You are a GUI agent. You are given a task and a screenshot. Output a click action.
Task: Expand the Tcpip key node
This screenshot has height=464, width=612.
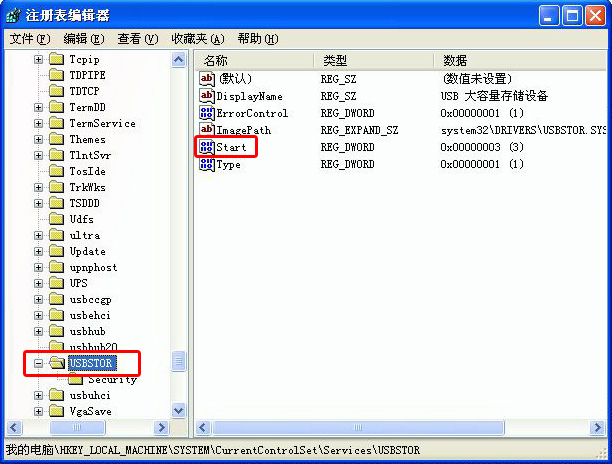pos(39,59)
